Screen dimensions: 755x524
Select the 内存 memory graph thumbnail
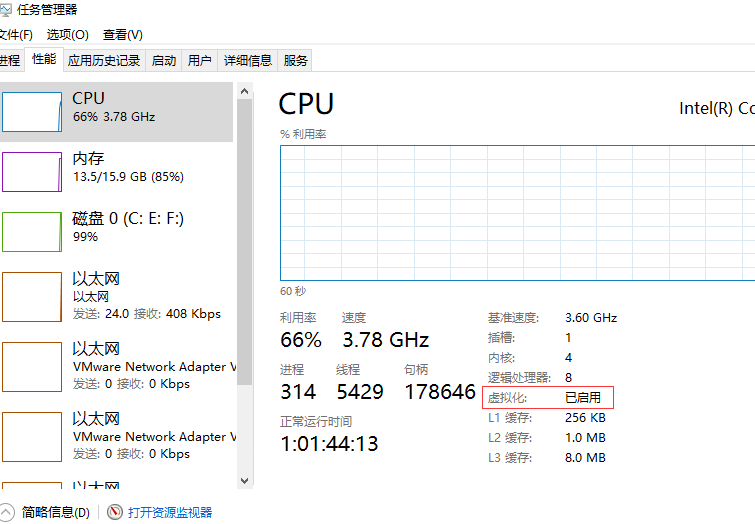(x=32, y=172)
